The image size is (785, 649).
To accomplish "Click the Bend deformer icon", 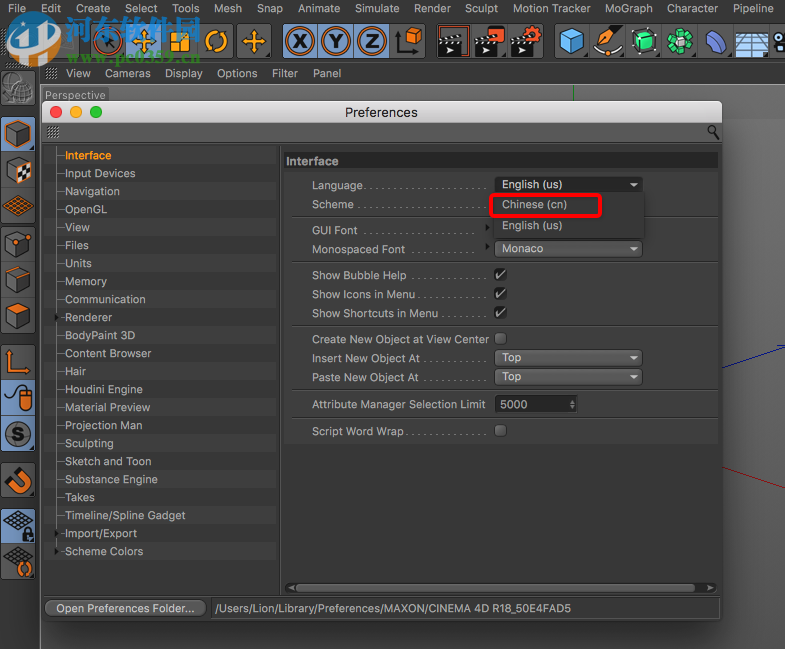I will (x=716, y=41).
